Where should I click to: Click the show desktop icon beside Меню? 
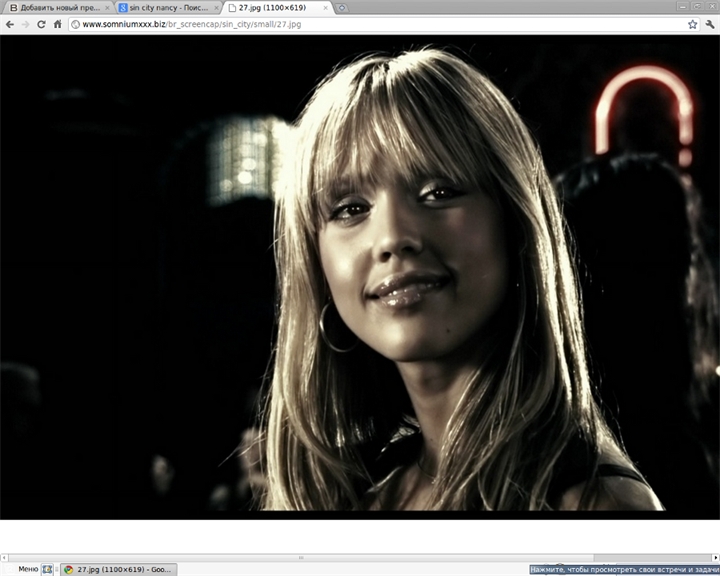click(47, 570)
